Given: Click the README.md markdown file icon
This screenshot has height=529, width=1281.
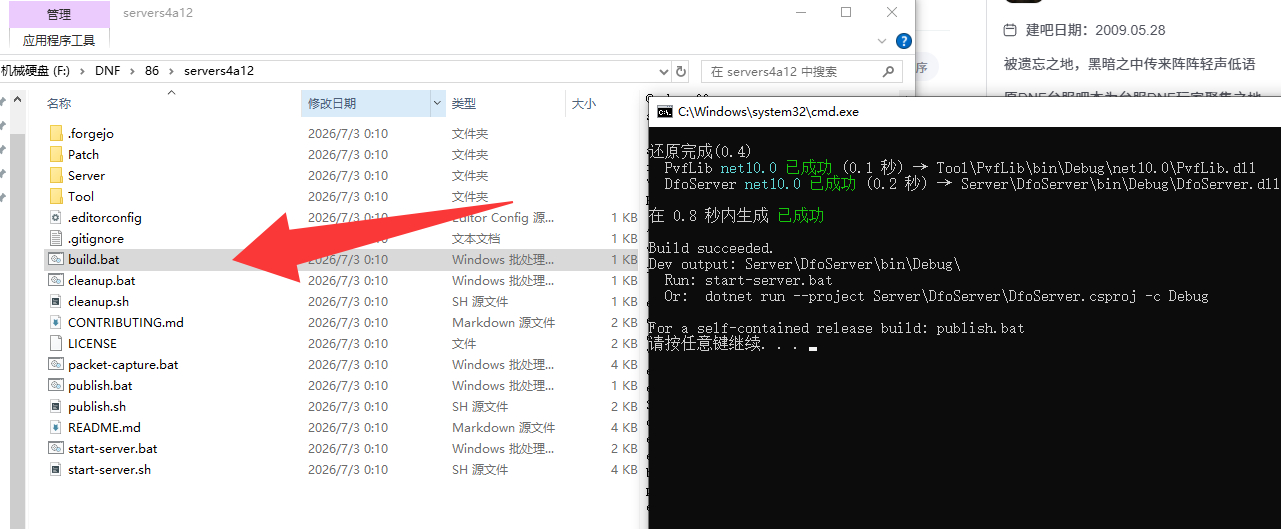Looking at the screenshot, I should pos(56,427).
